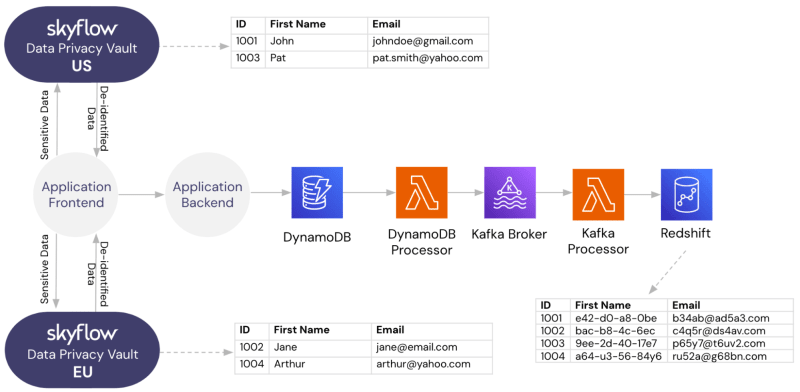The image size is (800, 392).
Task: Click "De-identified Data" label near the EU vault
Action: pyautogui.click(x=97, y=274)
